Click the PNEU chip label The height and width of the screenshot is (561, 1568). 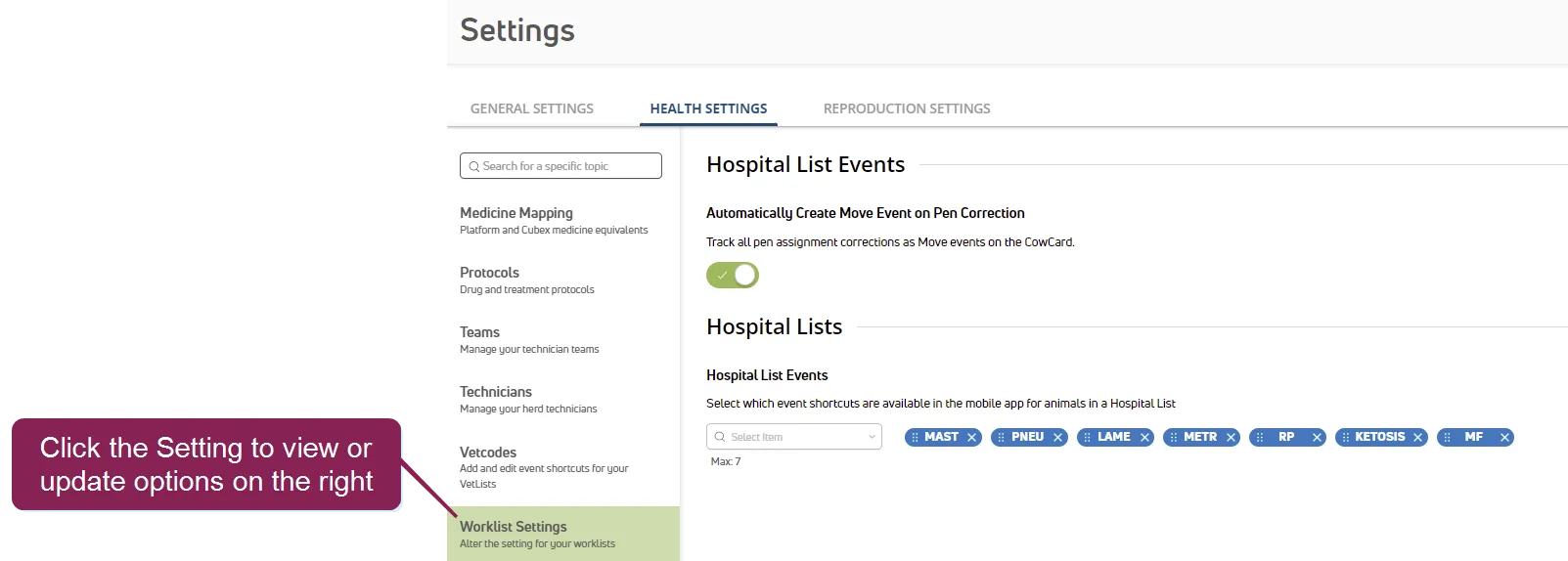1028,437
